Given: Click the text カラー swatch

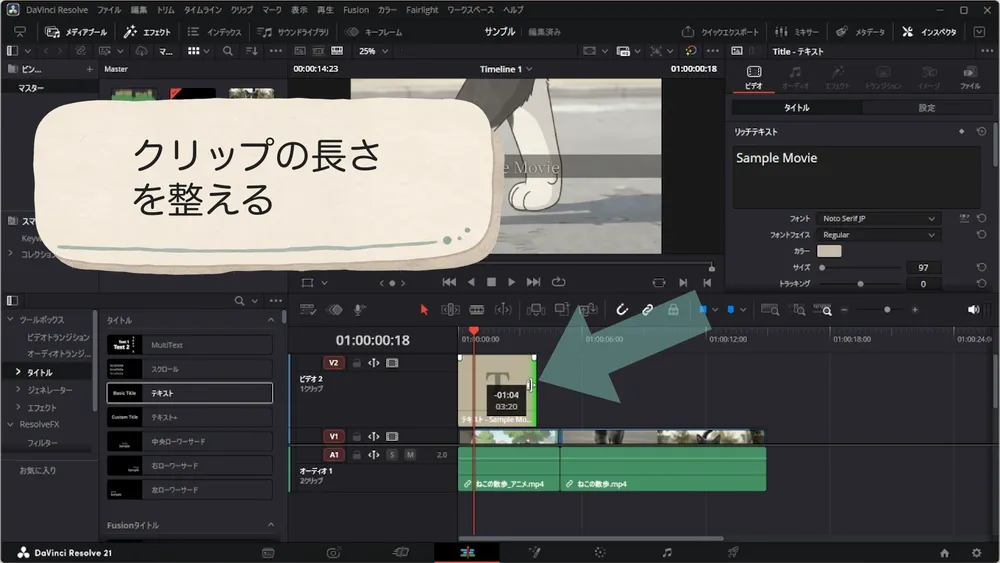Looking at the screenshot, I should tap(829, 251).
